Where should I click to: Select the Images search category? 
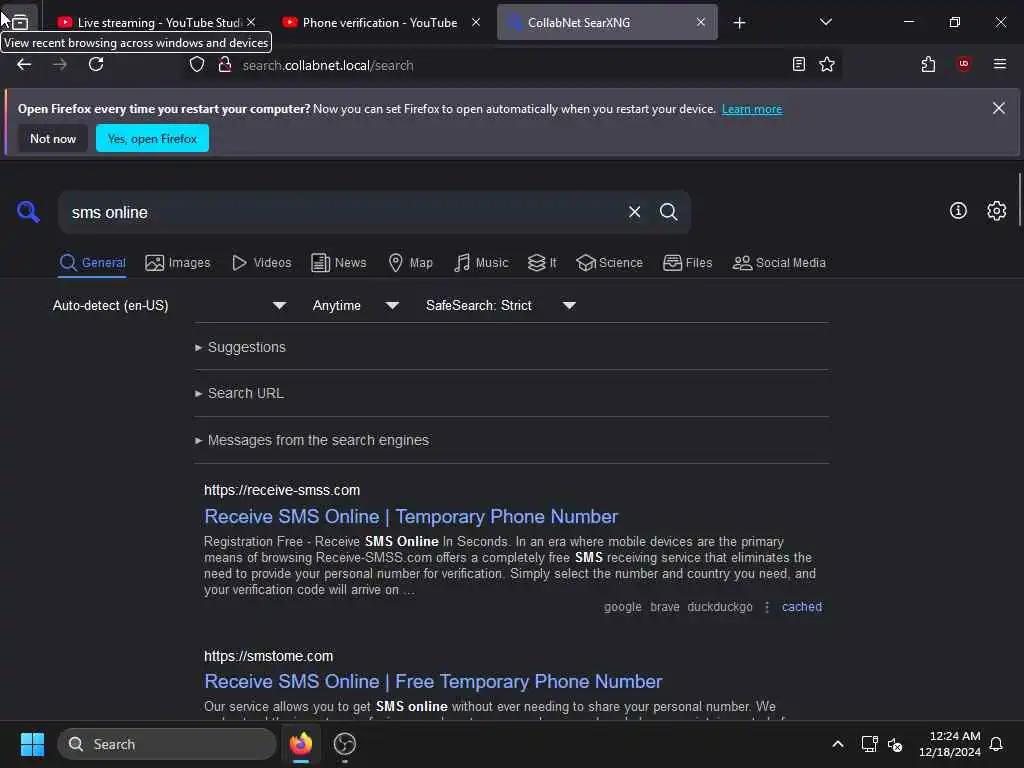pos(178,263)
